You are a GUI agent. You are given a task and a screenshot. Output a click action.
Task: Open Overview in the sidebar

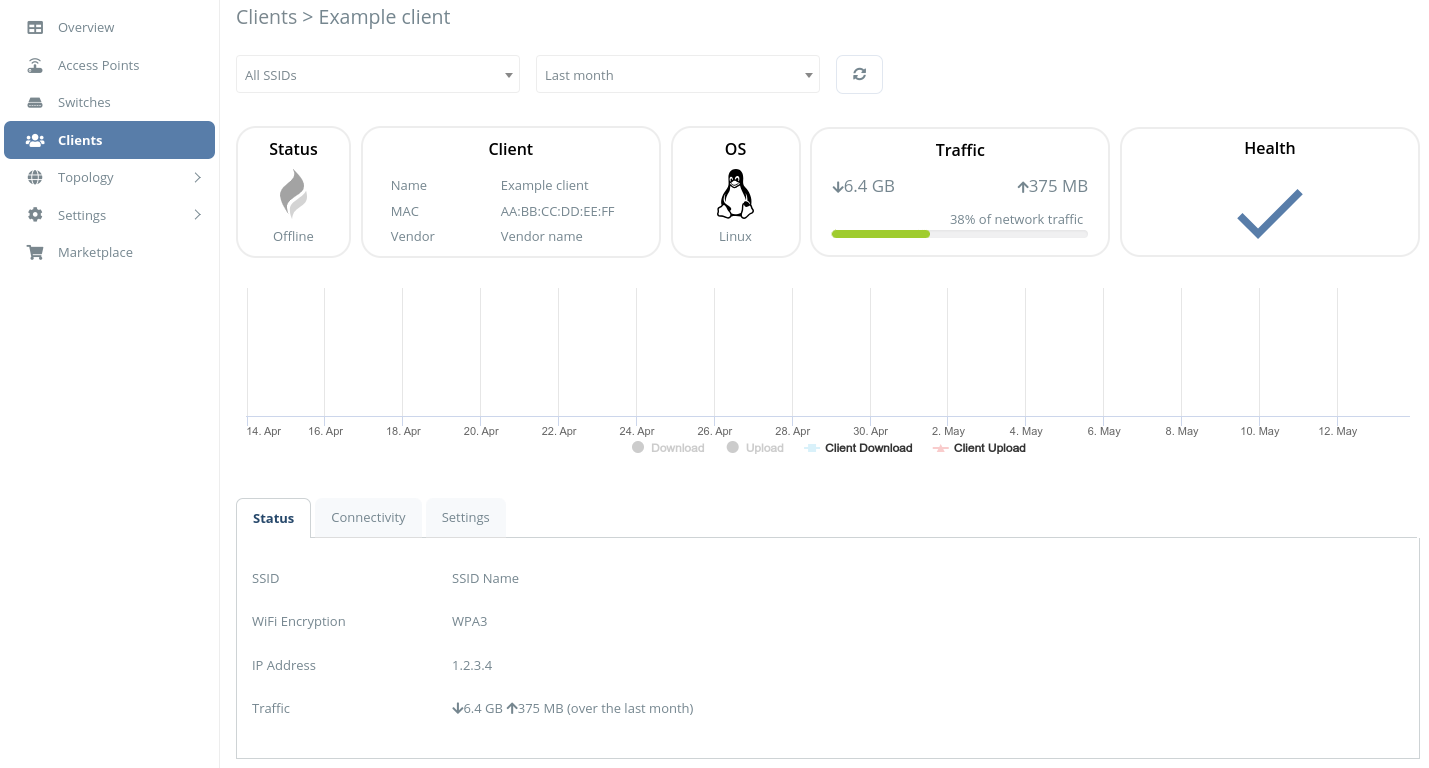coord(109,27)
